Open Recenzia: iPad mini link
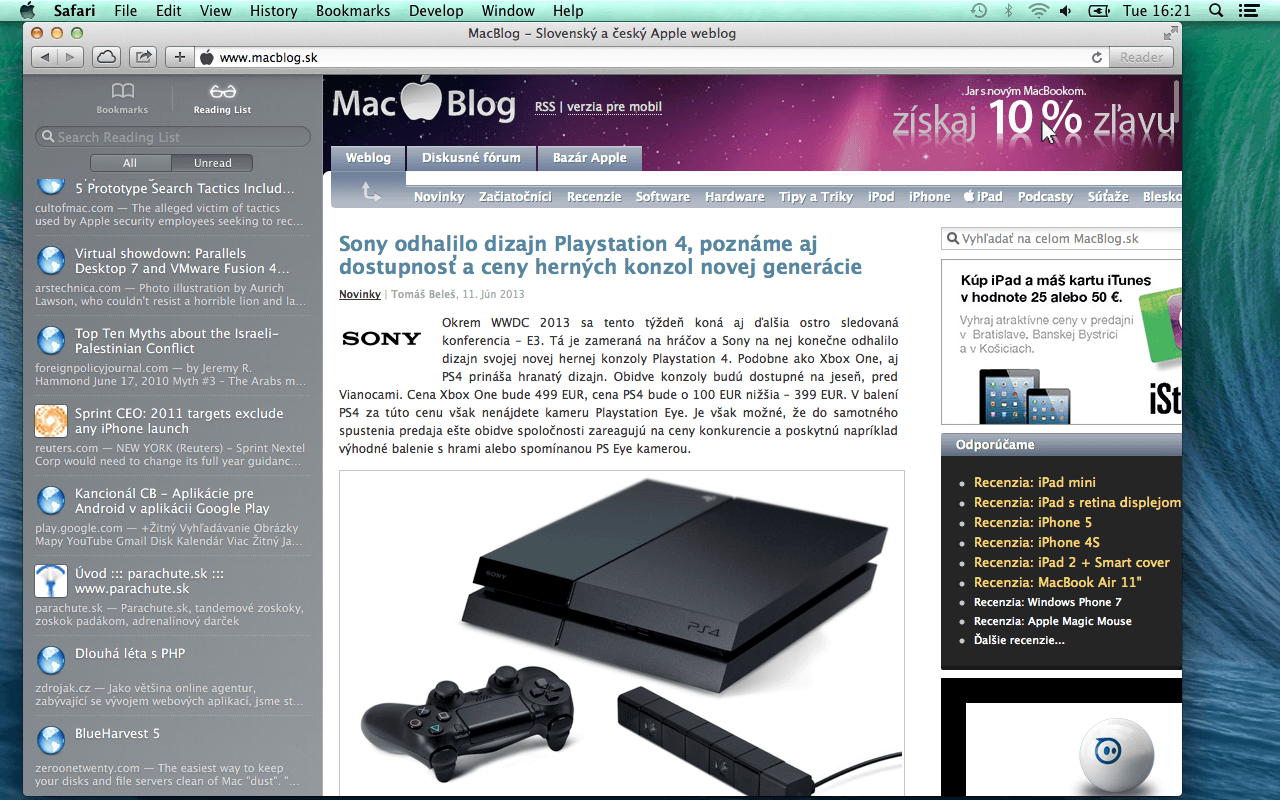Image resolution: width=1280 pixels, height=800 pixels. [1035, 482]
